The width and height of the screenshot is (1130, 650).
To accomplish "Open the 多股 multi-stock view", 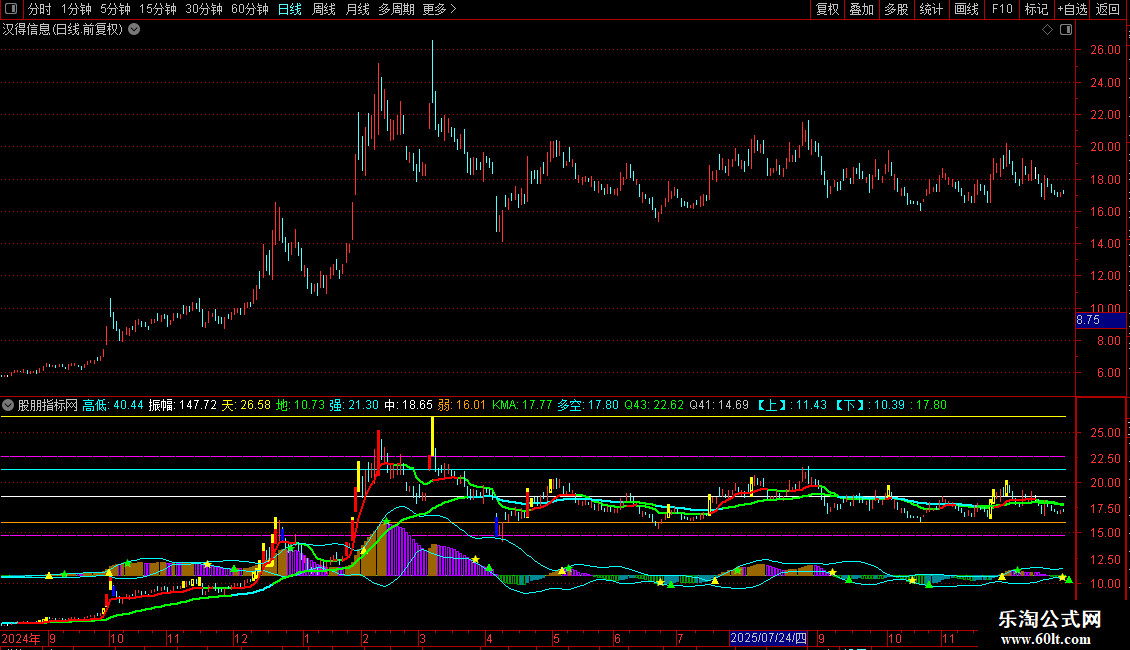I will 896,9.
